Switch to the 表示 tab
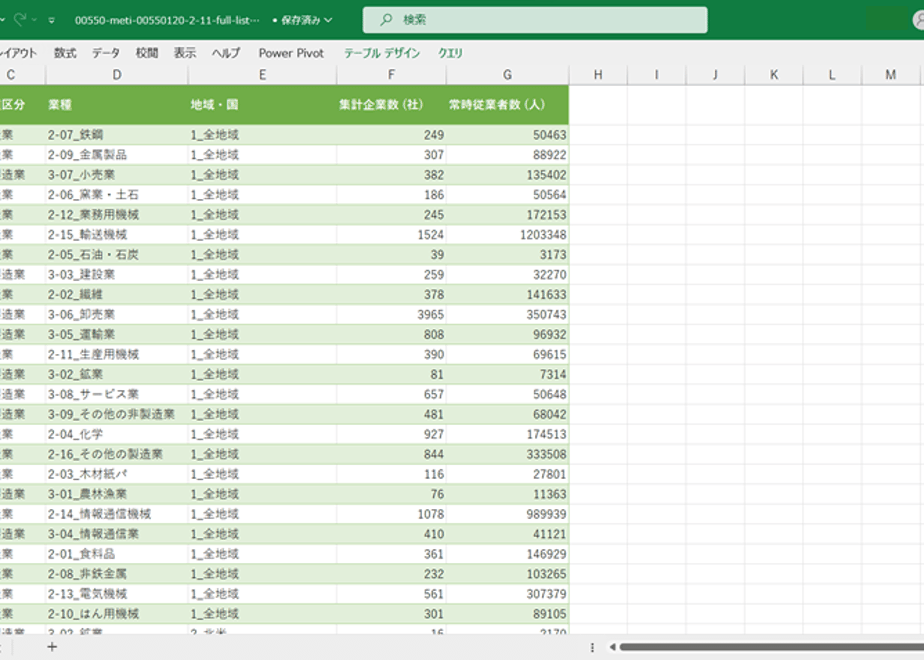 point(185,53)
